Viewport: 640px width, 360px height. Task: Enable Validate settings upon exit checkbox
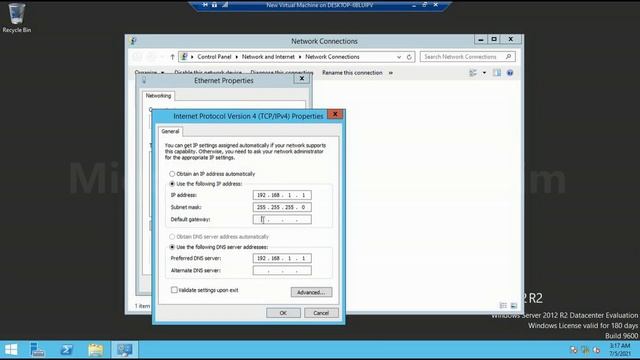tap(174, 290)
